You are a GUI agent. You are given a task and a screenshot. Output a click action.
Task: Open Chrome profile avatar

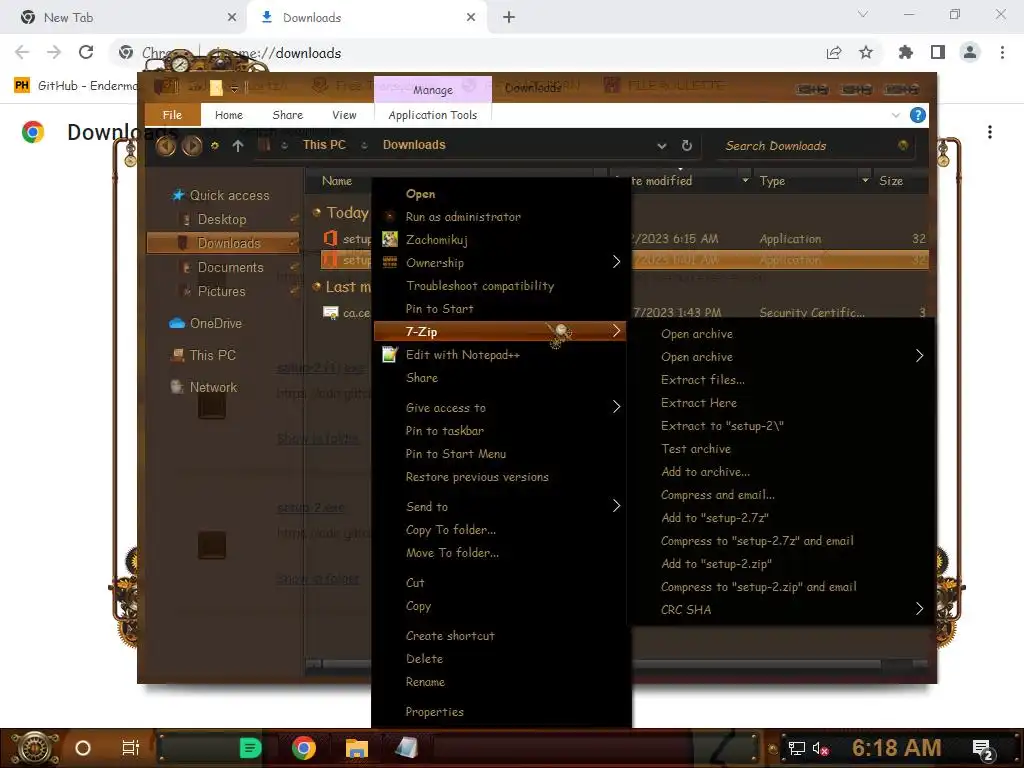tap(970, 52)
